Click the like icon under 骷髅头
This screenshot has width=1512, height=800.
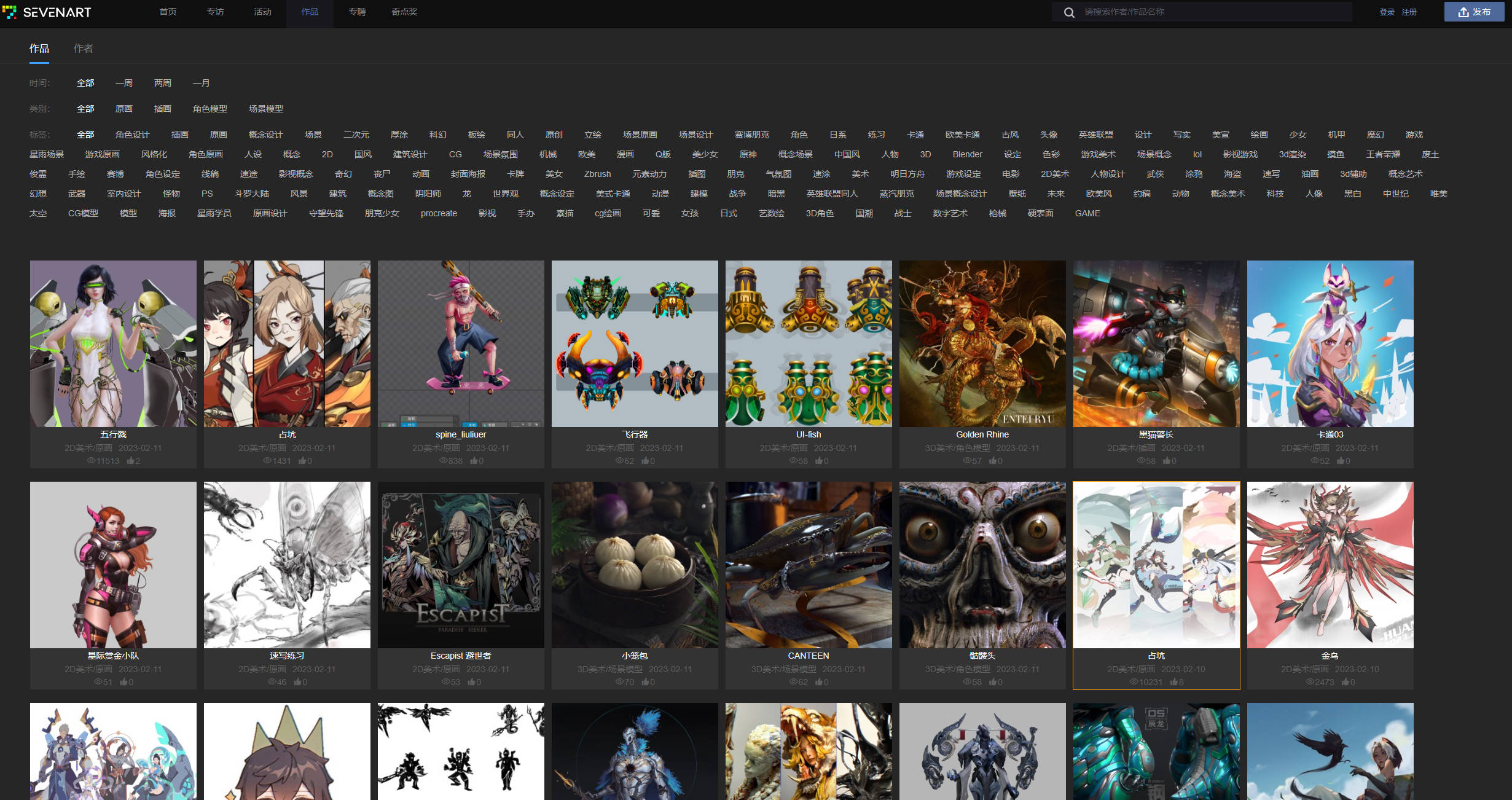[993, 682]
